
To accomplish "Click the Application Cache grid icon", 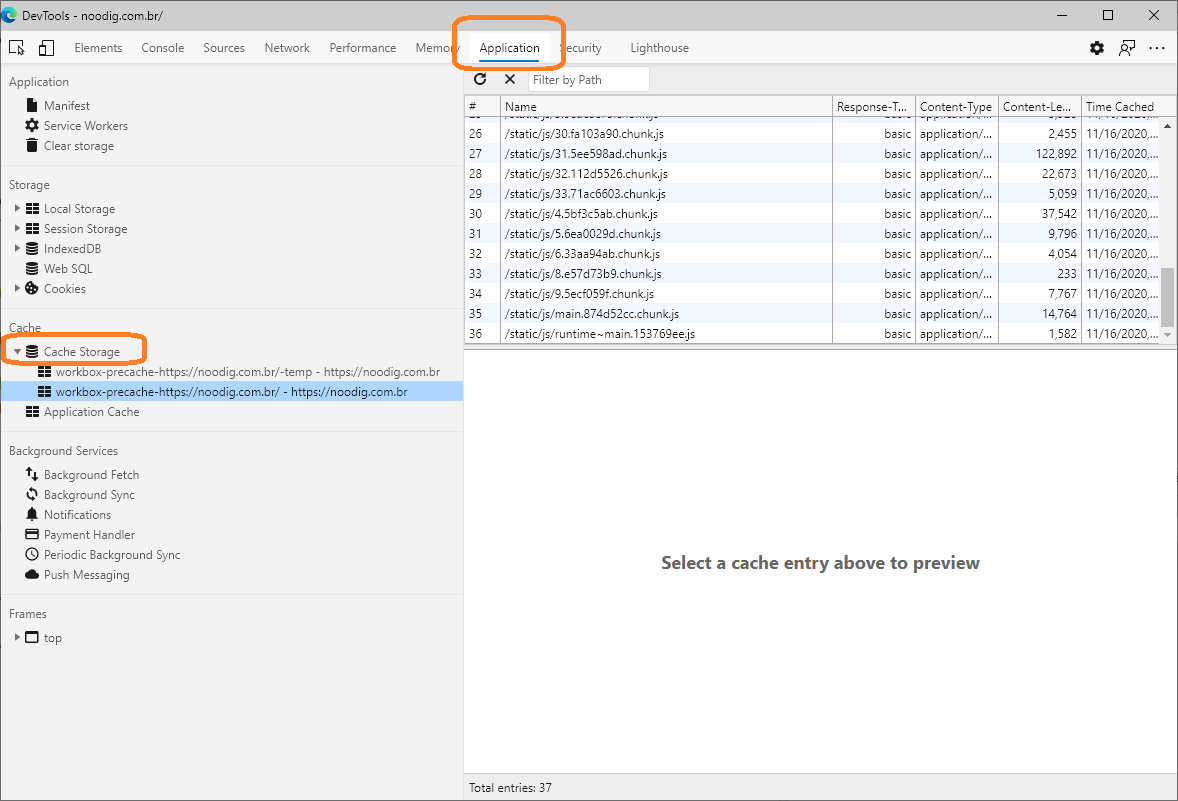I will (x=32, y=412).
